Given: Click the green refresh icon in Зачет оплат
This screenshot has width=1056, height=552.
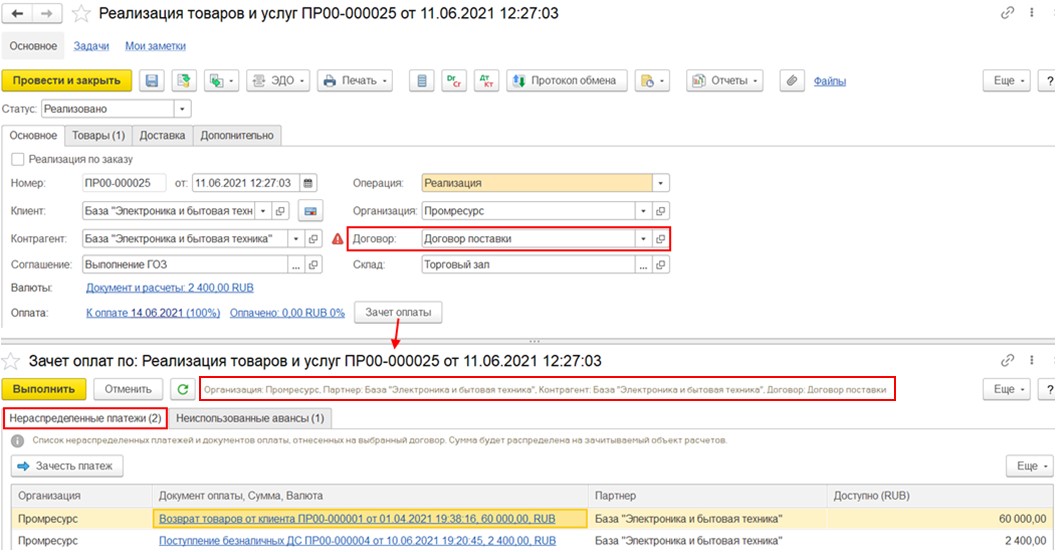Looking at the screenshot, I should 182,389.
